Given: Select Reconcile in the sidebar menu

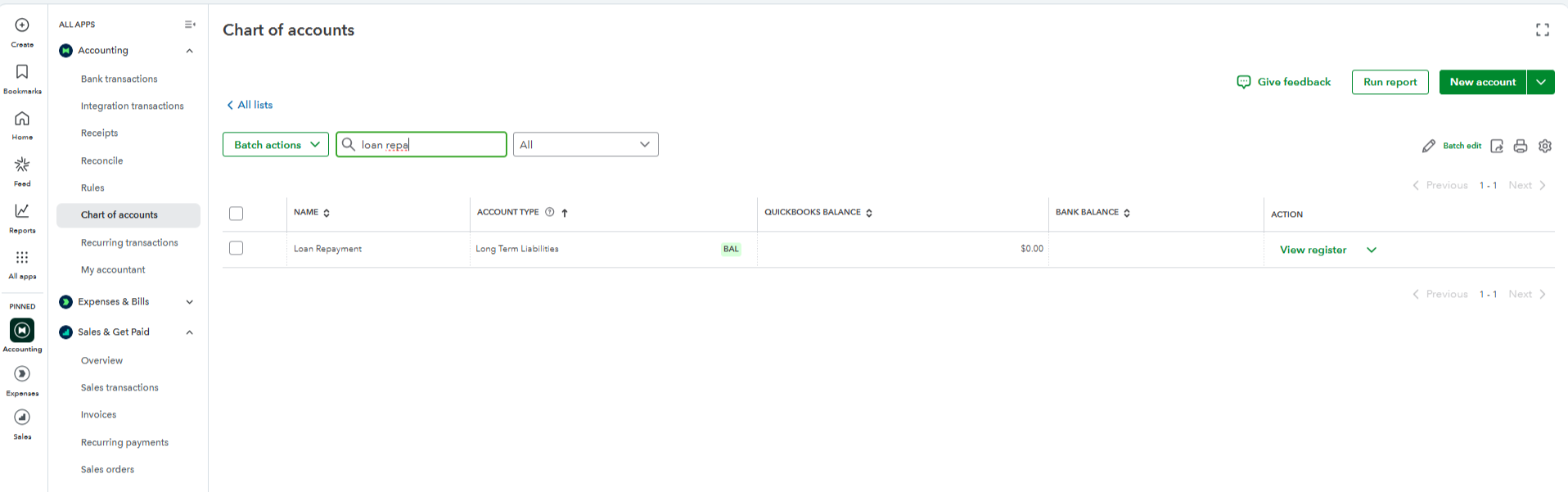Looking at the screenshot, I should coord(102,160).
